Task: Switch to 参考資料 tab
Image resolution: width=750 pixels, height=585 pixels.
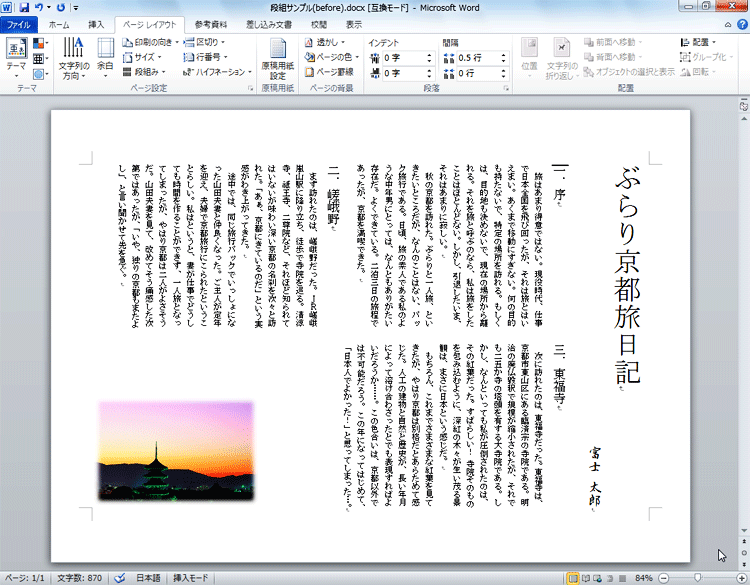Action: 210,25
